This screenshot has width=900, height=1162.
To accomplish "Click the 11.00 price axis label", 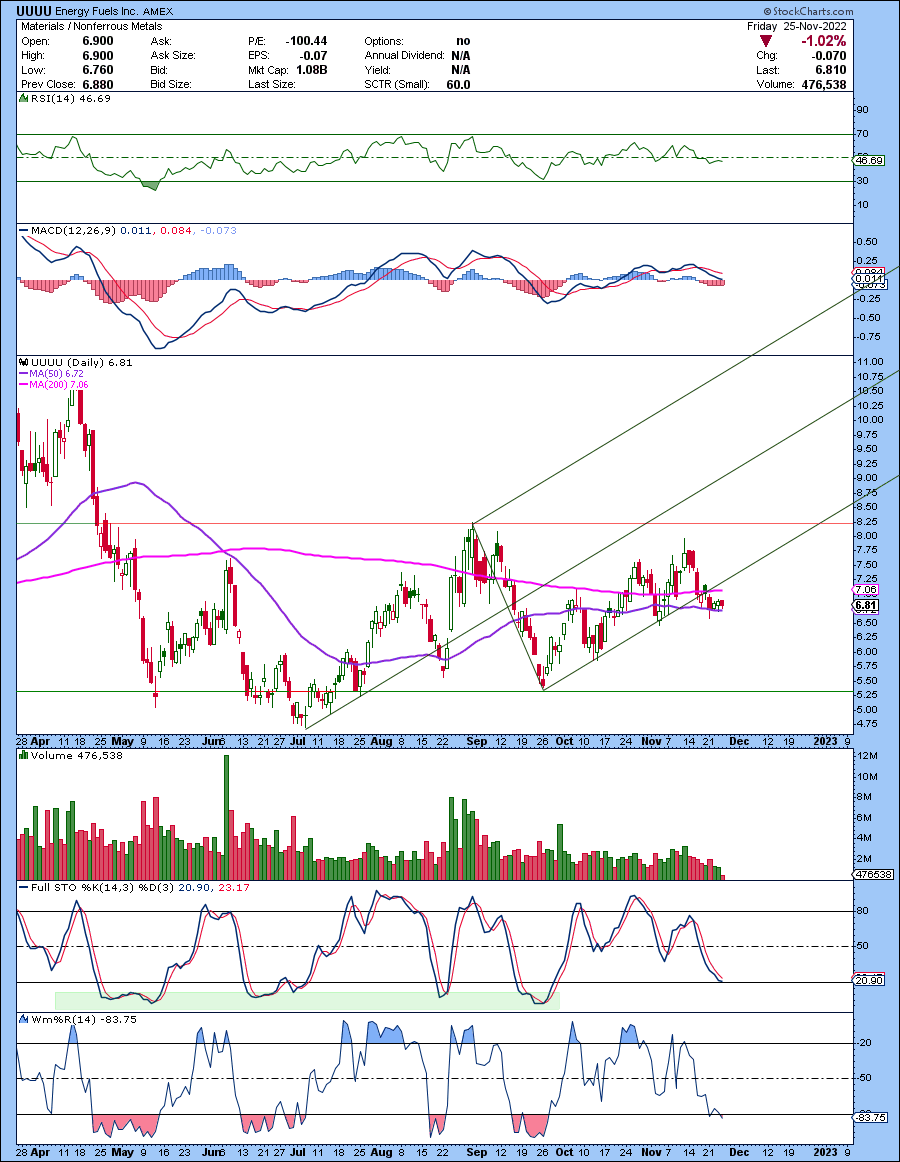I will (870, 362).
